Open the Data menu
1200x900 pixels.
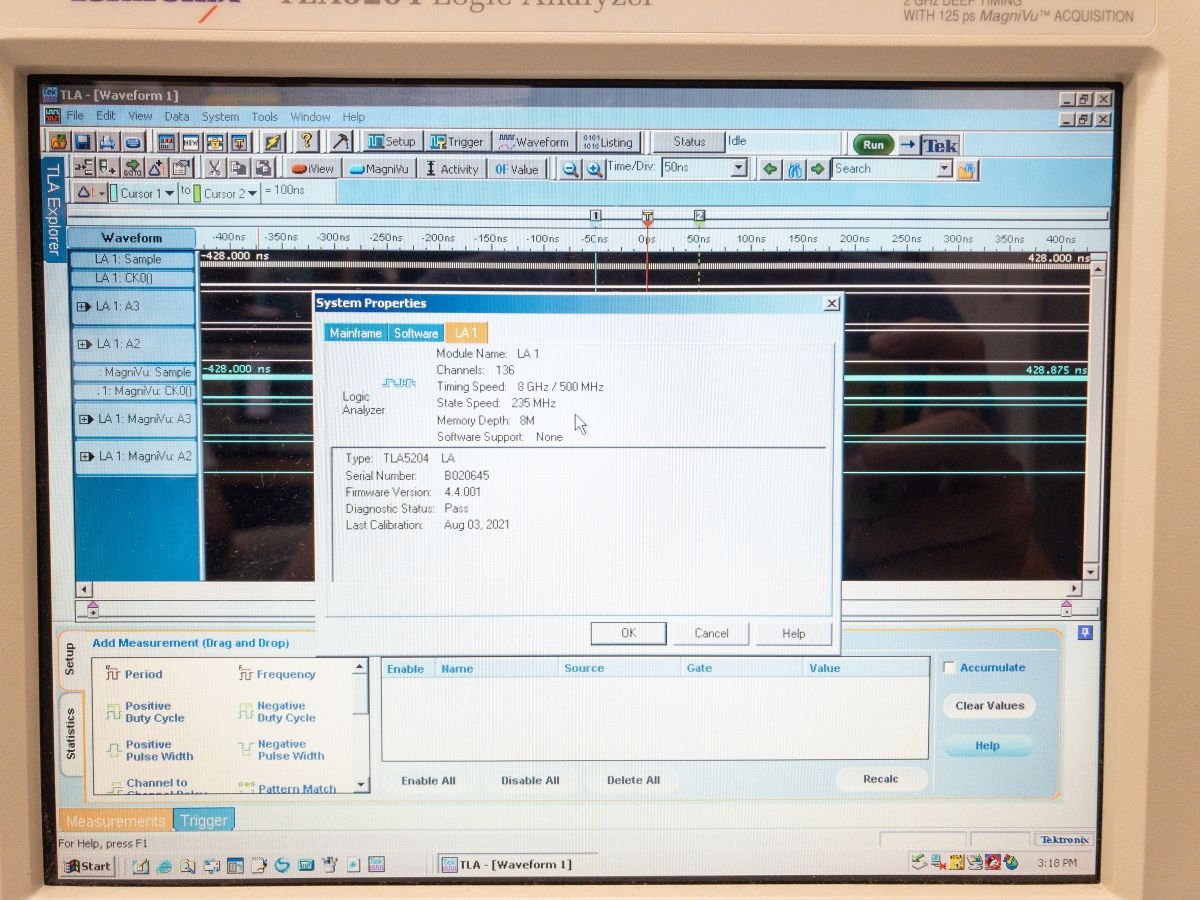tap(176, 116)
